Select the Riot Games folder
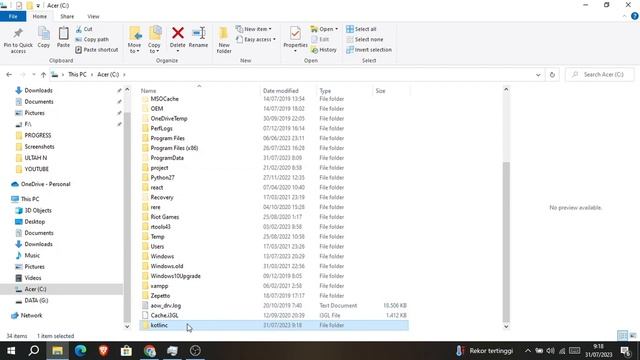Screen dimensions: 640x360 coord(164,217)
